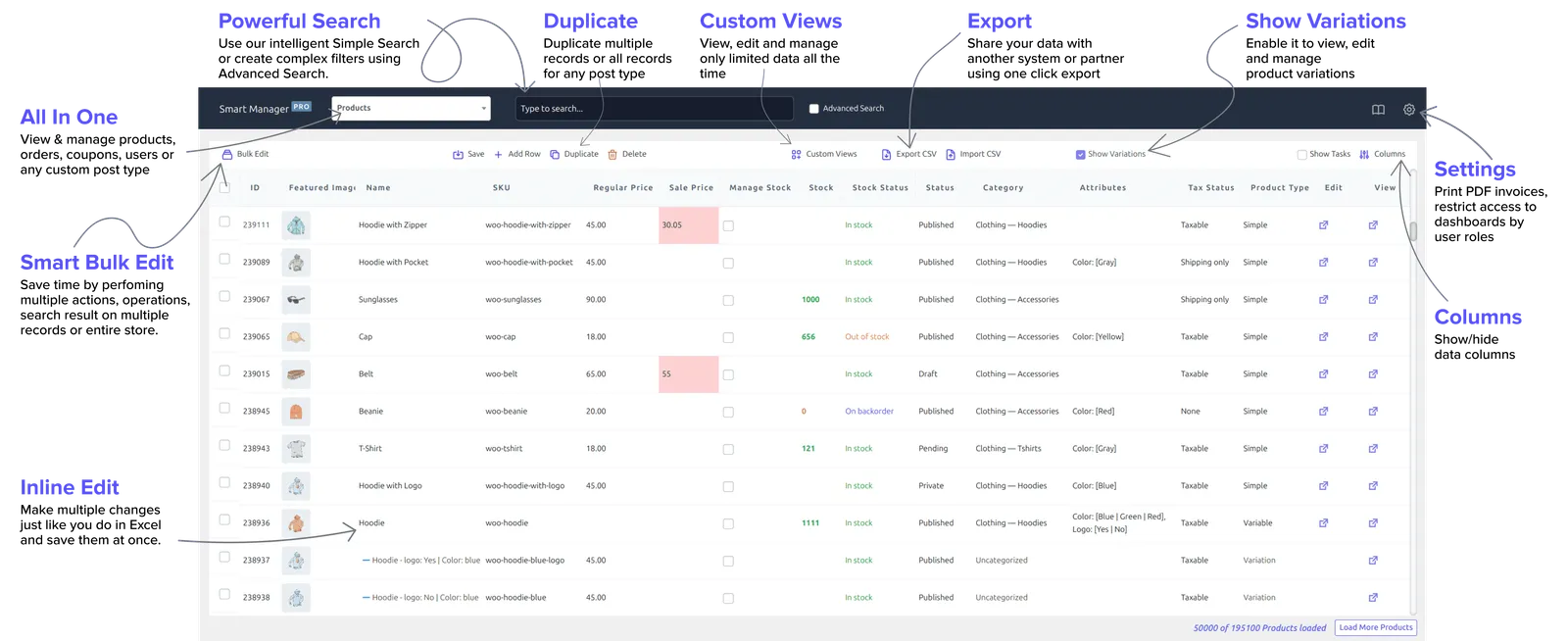
Task: Click the 'Draft' status cell for Belt
Action: point(928,374)
